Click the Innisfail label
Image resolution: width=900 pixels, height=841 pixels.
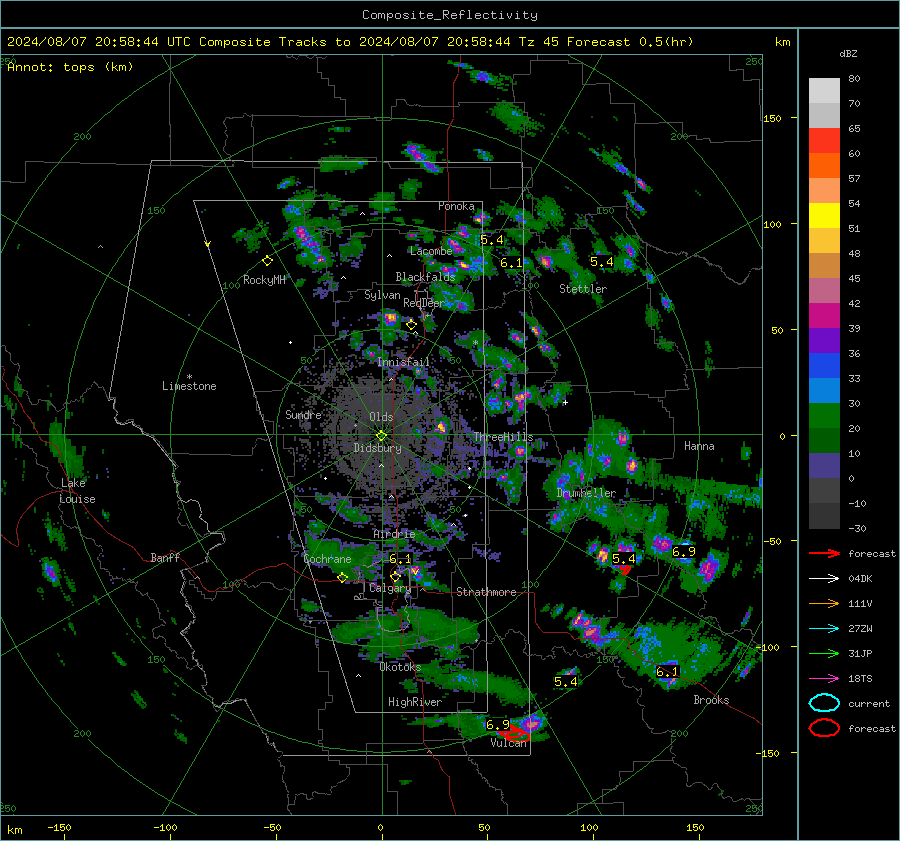[x=403, y=362]
